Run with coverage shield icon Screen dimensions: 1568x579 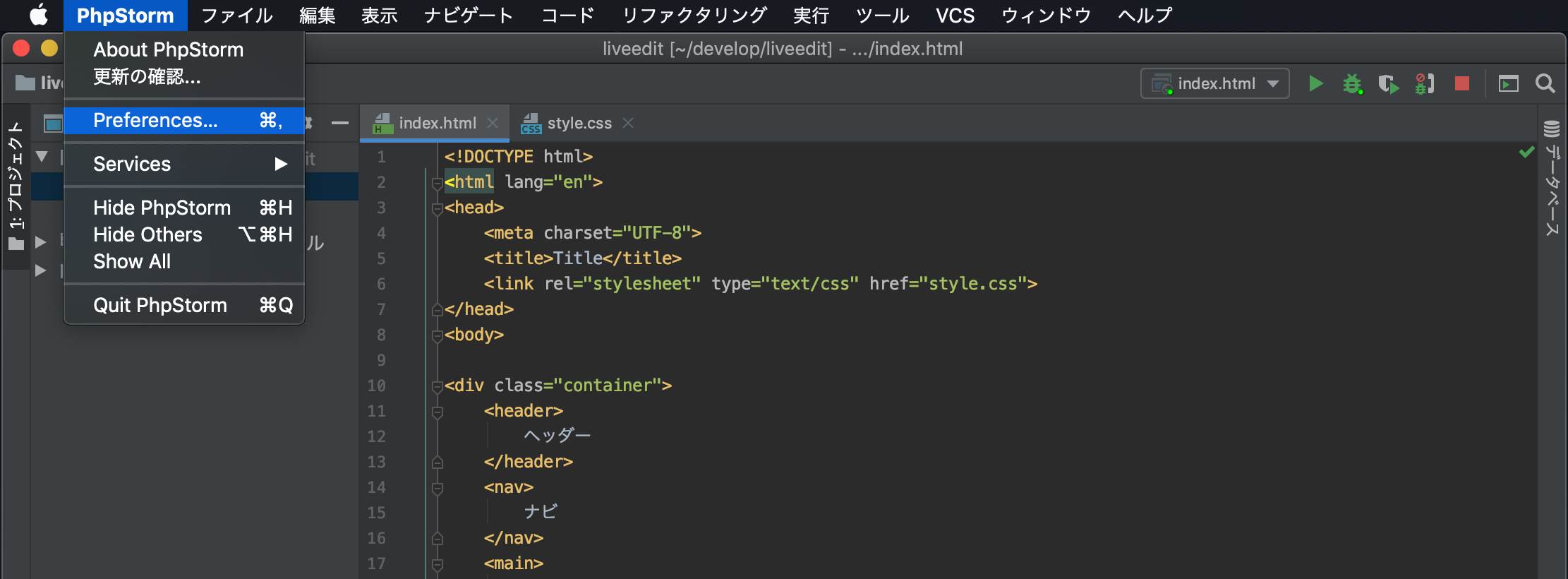pos(1388,84)
